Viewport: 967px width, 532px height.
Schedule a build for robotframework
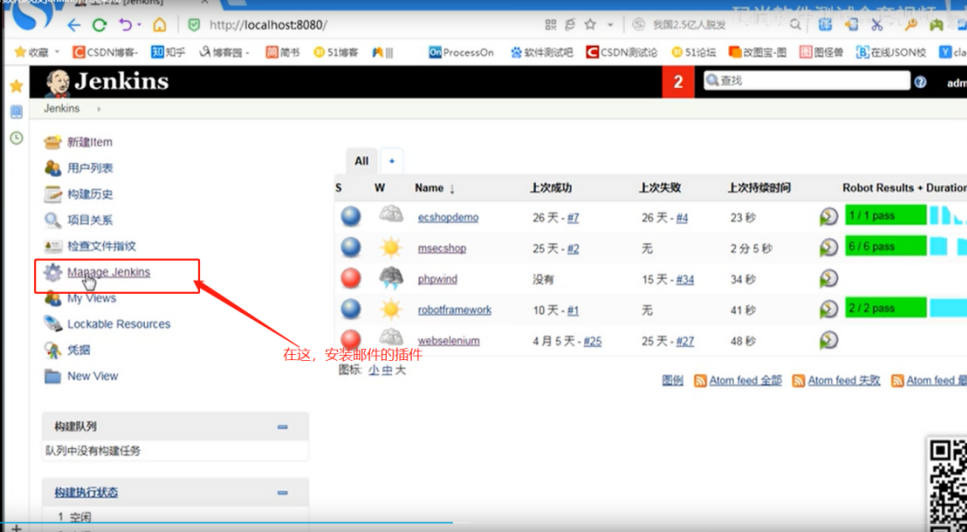pos(828,309)
